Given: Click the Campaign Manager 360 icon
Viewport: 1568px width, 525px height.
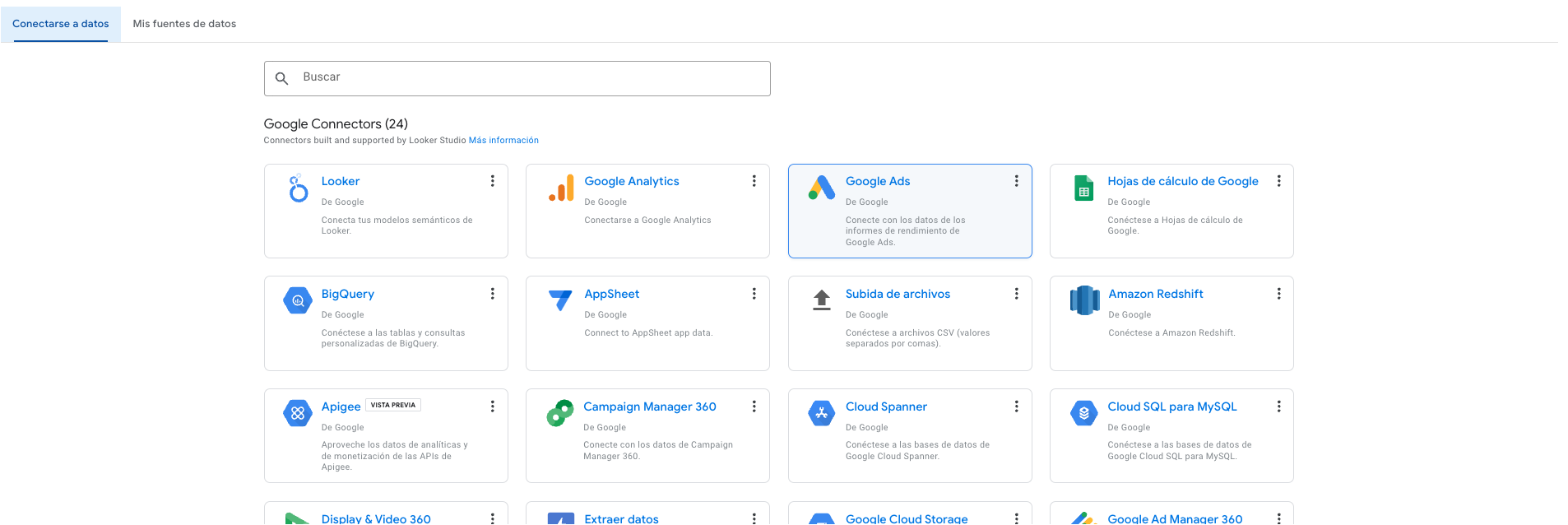Looking at the screenshot, I should click(x=560, y=413).
